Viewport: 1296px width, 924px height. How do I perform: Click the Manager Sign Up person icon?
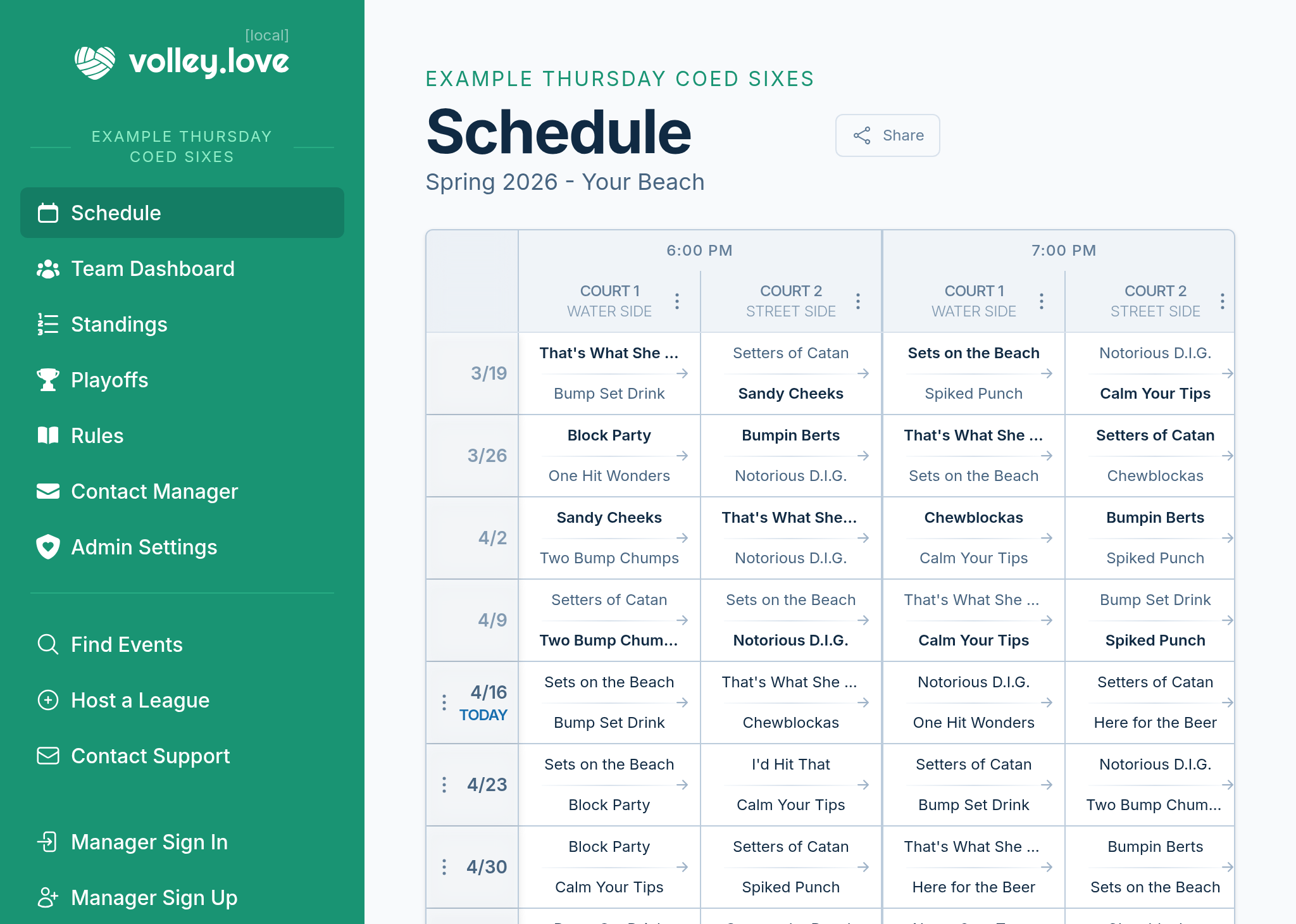(x=48, y=897)
